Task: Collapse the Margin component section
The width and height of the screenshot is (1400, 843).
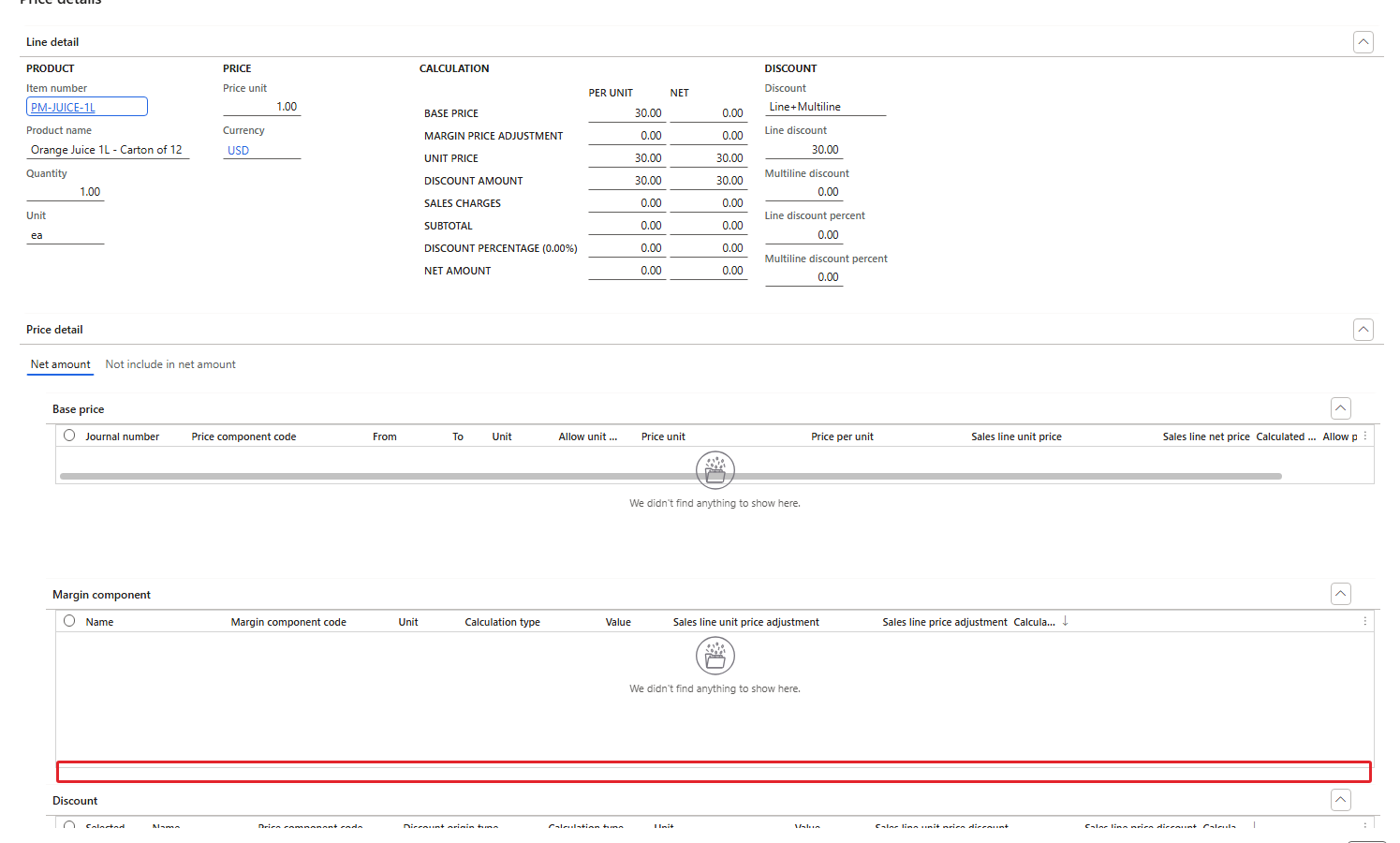Action: coord(1341,594)
